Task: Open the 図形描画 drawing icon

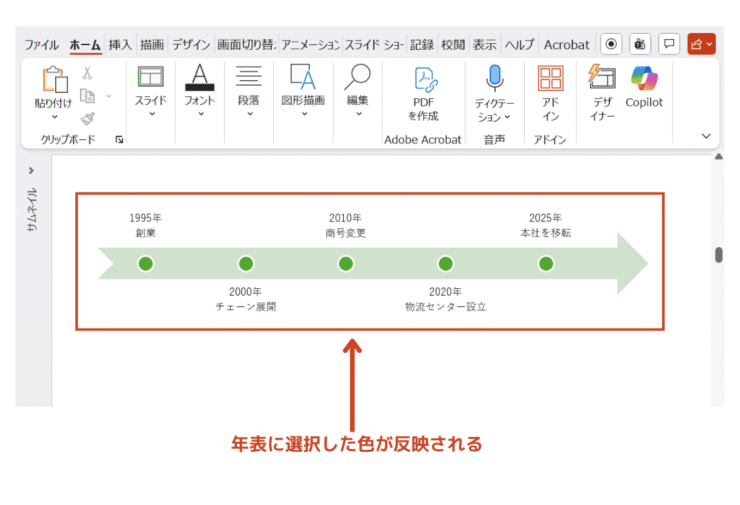Action: tap(303, 77)
